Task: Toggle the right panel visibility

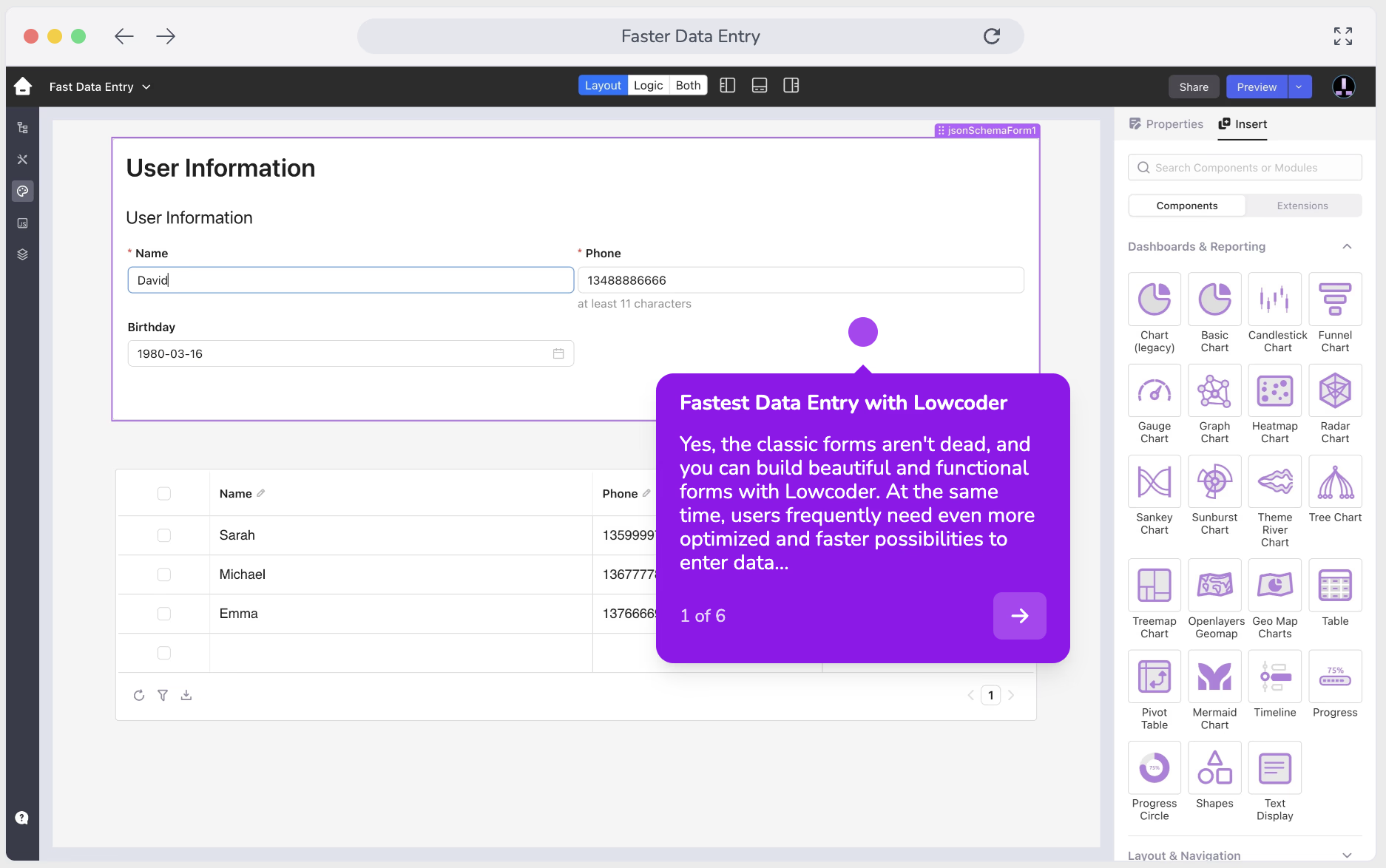Action: tap(791, 86)
